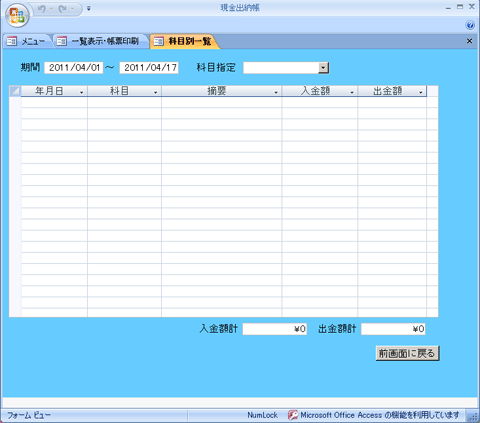The width and height of the screenshot is (480, 423).
Task: Click the Redo arrow in quick access toolbar
Action: [62, 9]
